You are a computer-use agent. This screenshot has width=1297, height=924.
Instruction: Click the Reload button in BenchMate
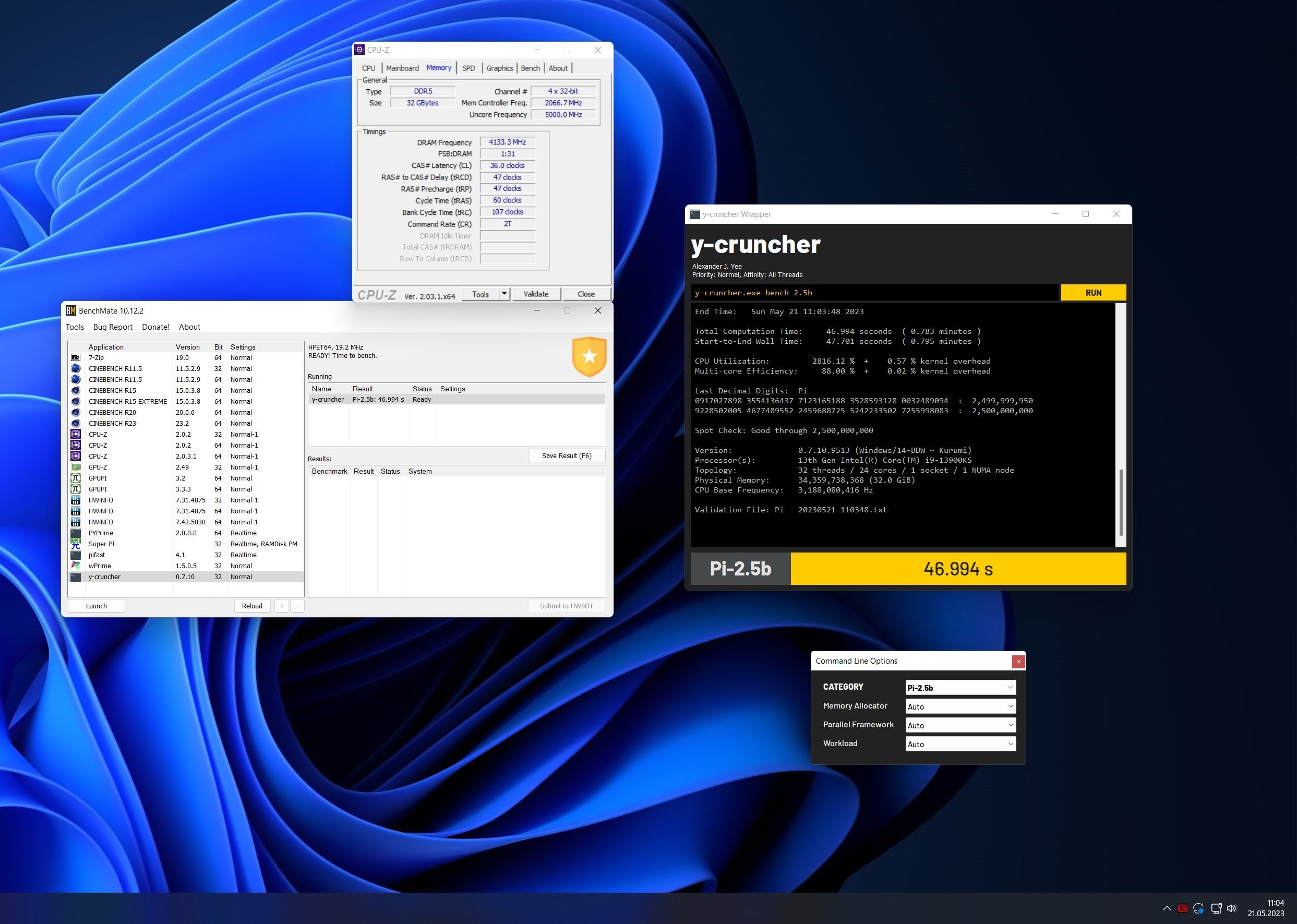tap(252, 606)
